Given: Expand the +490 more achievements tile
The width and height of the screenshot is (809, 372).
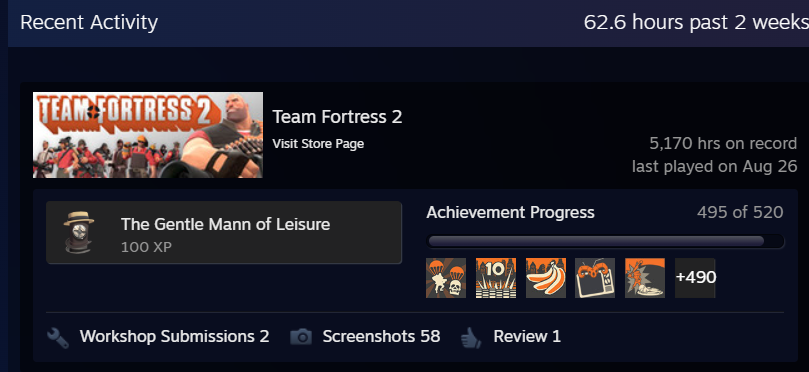Looking at the screenshot, I should (x=695, y=278).
